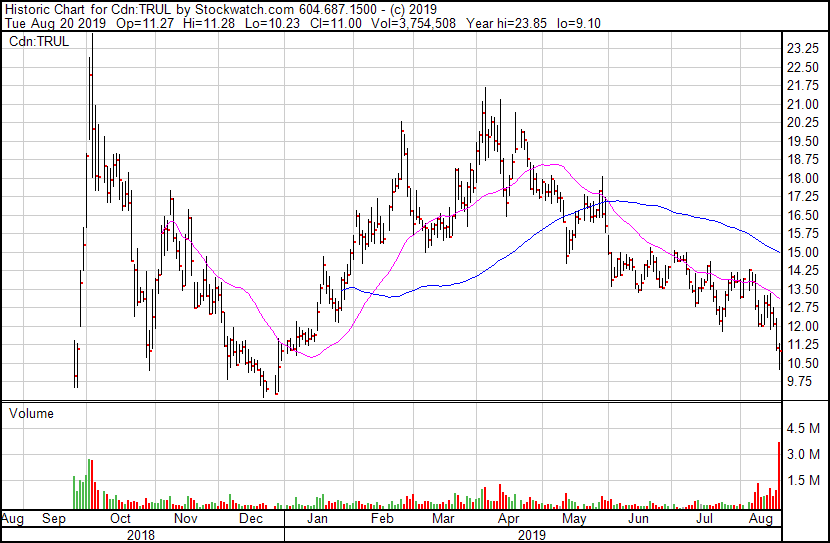Viewport: 830px width, 543px height.
Task: Select the 21.75 price axis label
Action: click(803, 86)
